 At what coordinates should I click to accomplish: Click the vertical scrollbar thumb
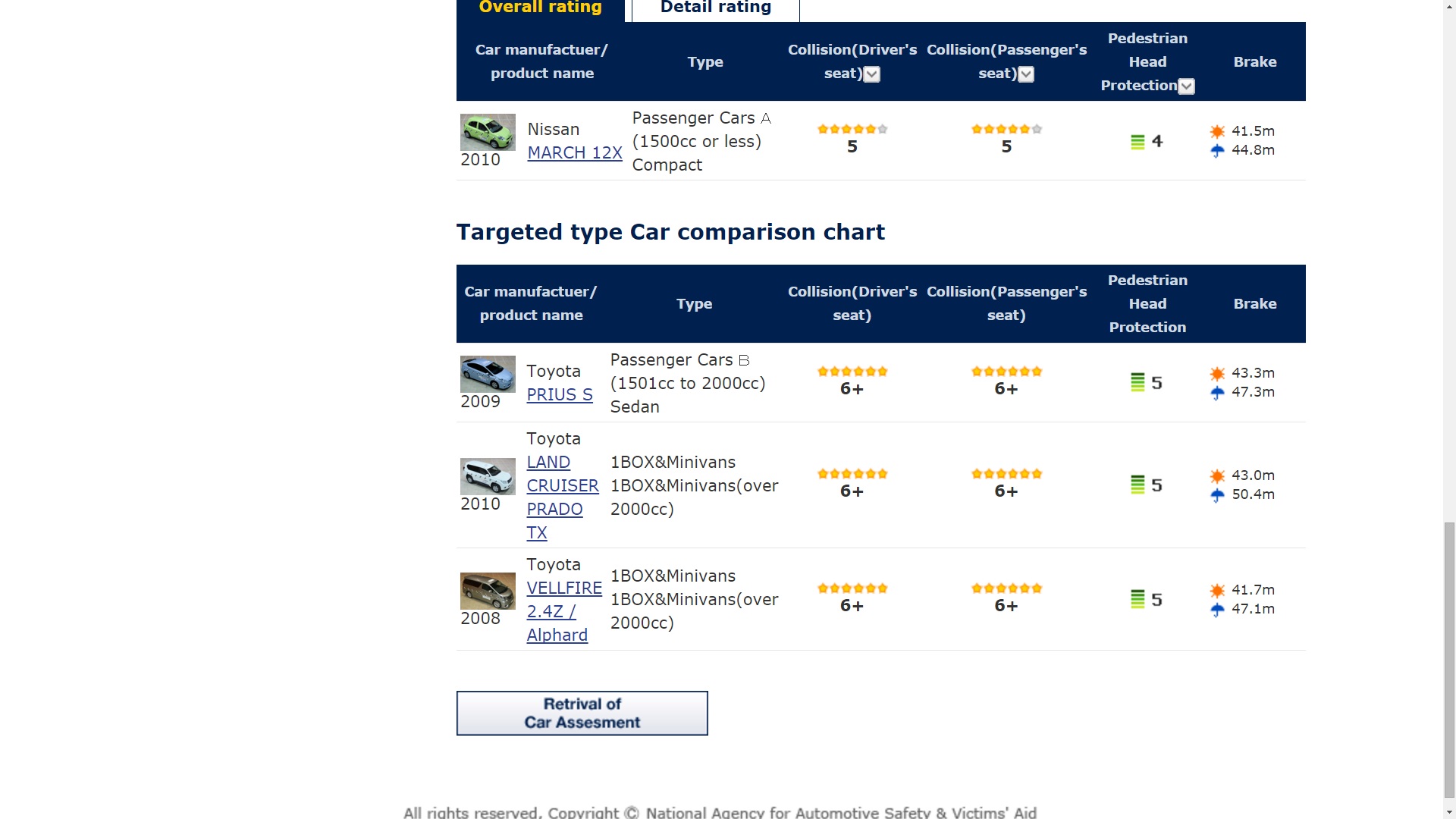coord(1449,660)
